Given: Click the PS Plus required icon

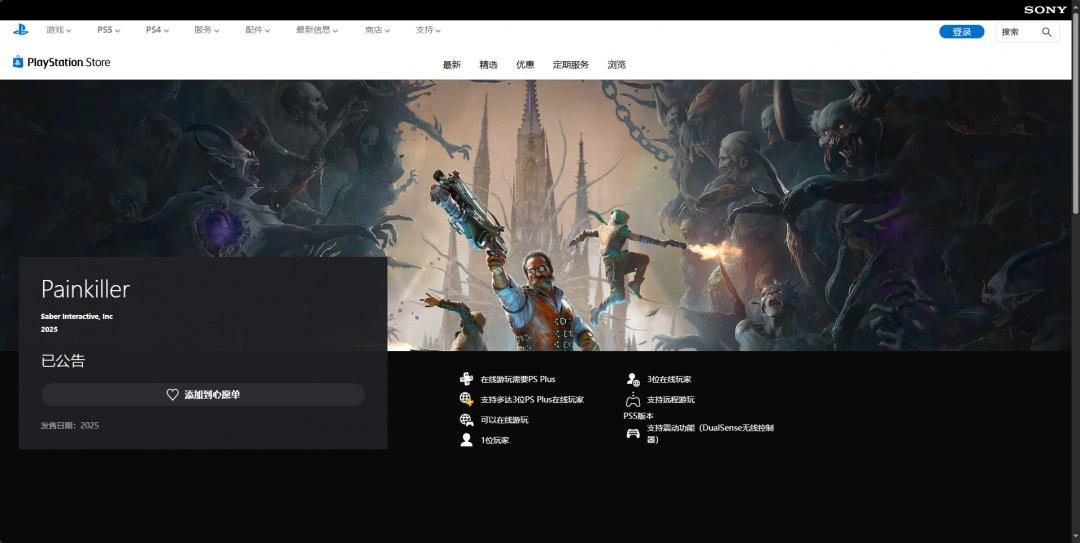Looking at the screenshot, I should point(466,379).
